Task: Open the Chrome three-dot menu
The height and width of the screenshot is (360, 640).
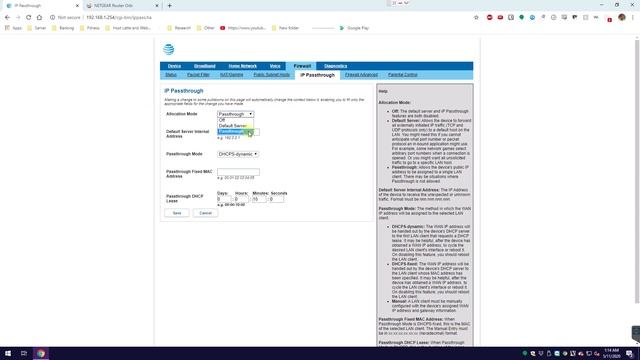Action: [633, 18]
